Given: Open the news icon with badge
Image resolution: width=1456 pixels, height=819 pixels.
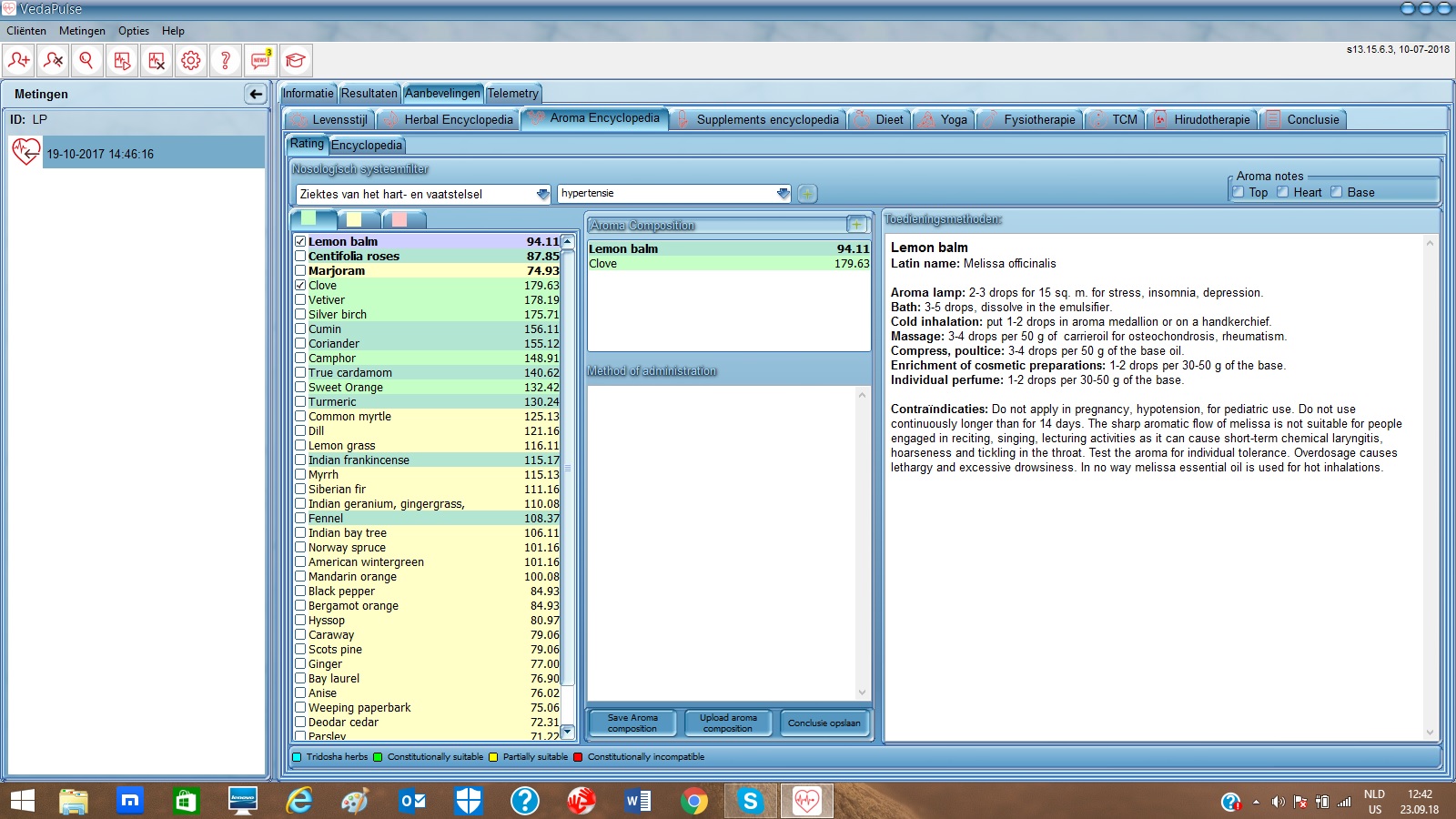Looking at the screenshot, I should click(260, 61).
